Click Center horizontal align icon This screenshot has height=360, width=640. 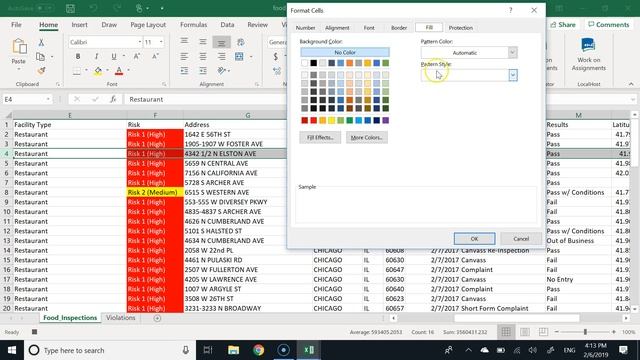203,56
